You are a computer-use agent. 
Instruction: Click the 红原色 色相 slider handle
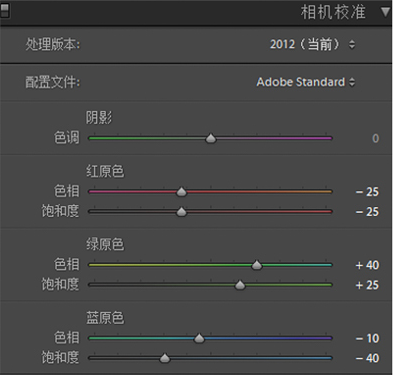click(181, 192)
